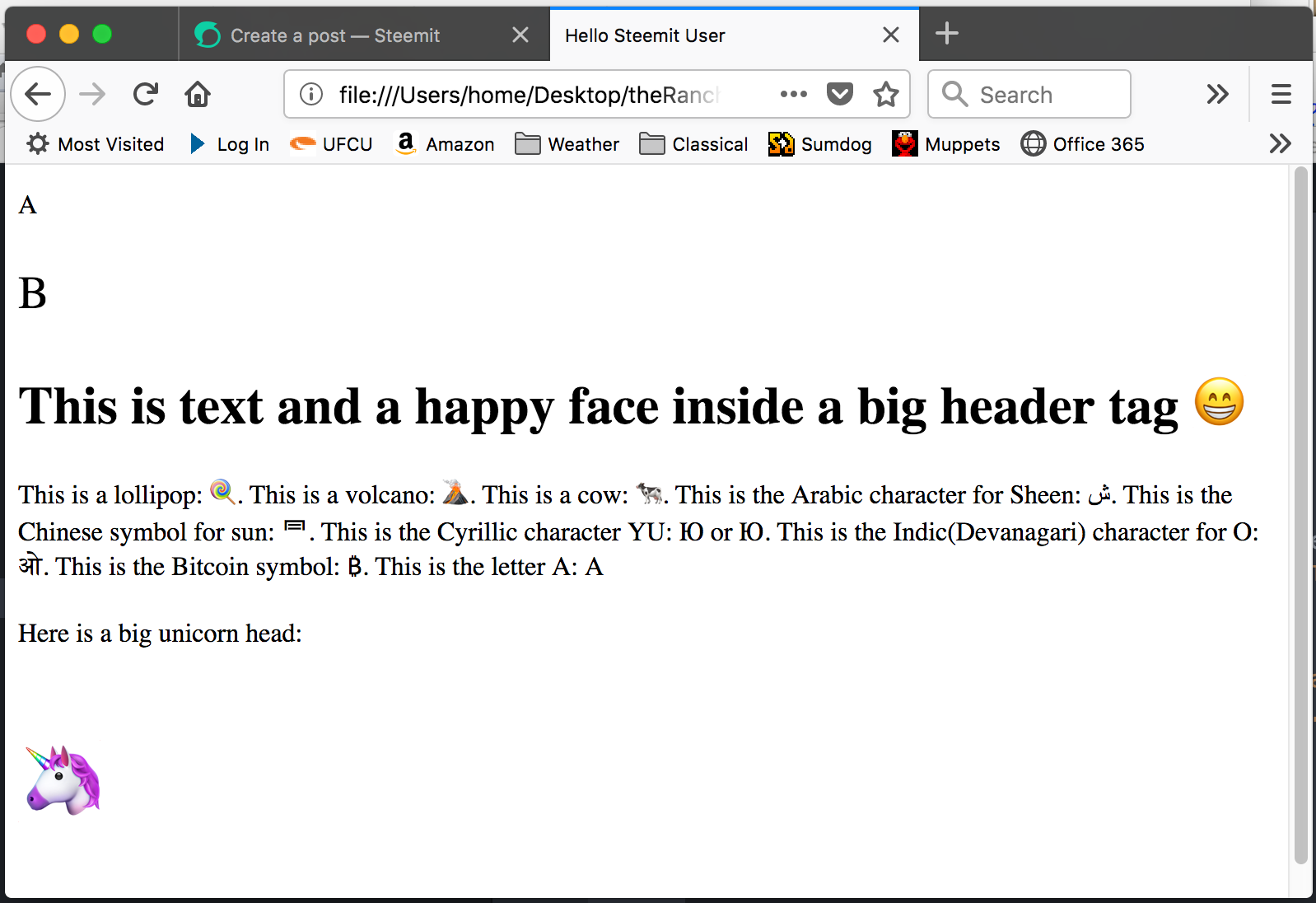
Task: Click the forward navigation arrow
Action: coord(92,94)
